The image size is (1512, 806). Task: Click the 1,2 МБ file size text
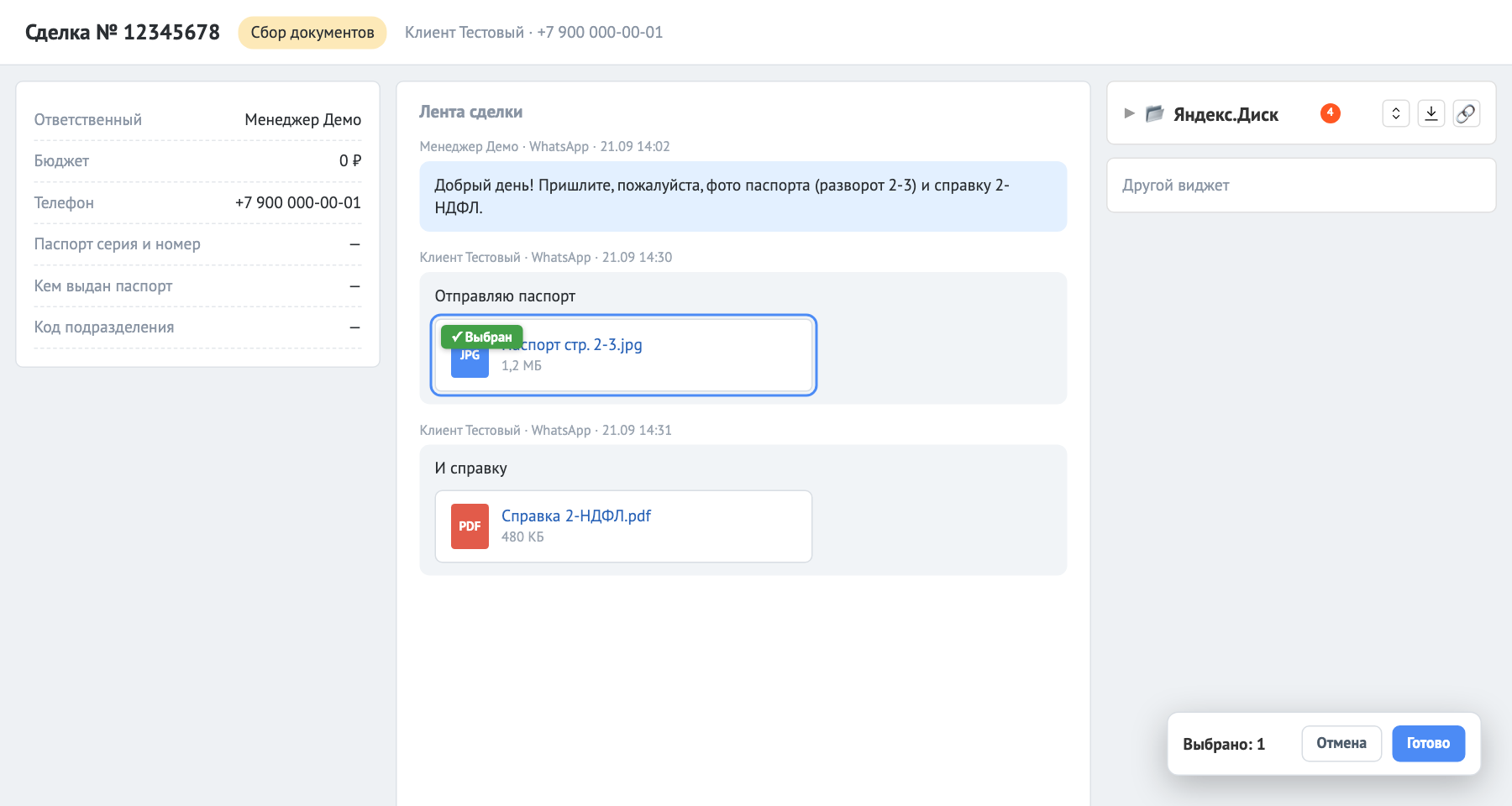click(x=522, y=366)
